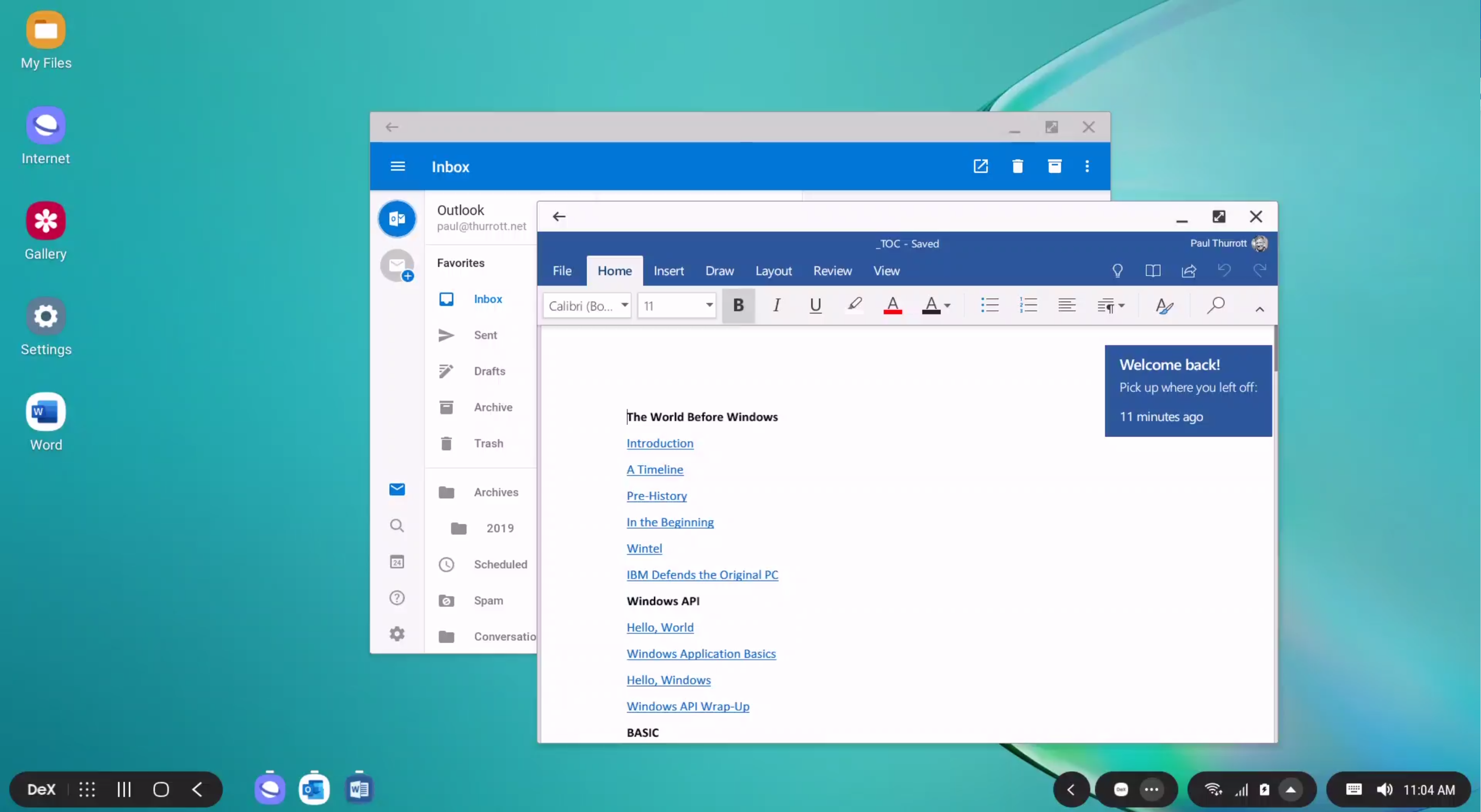This screenshot has height=812, width=1481.
Task: Select the Home ribbon tab
Action: click(615, 271)
